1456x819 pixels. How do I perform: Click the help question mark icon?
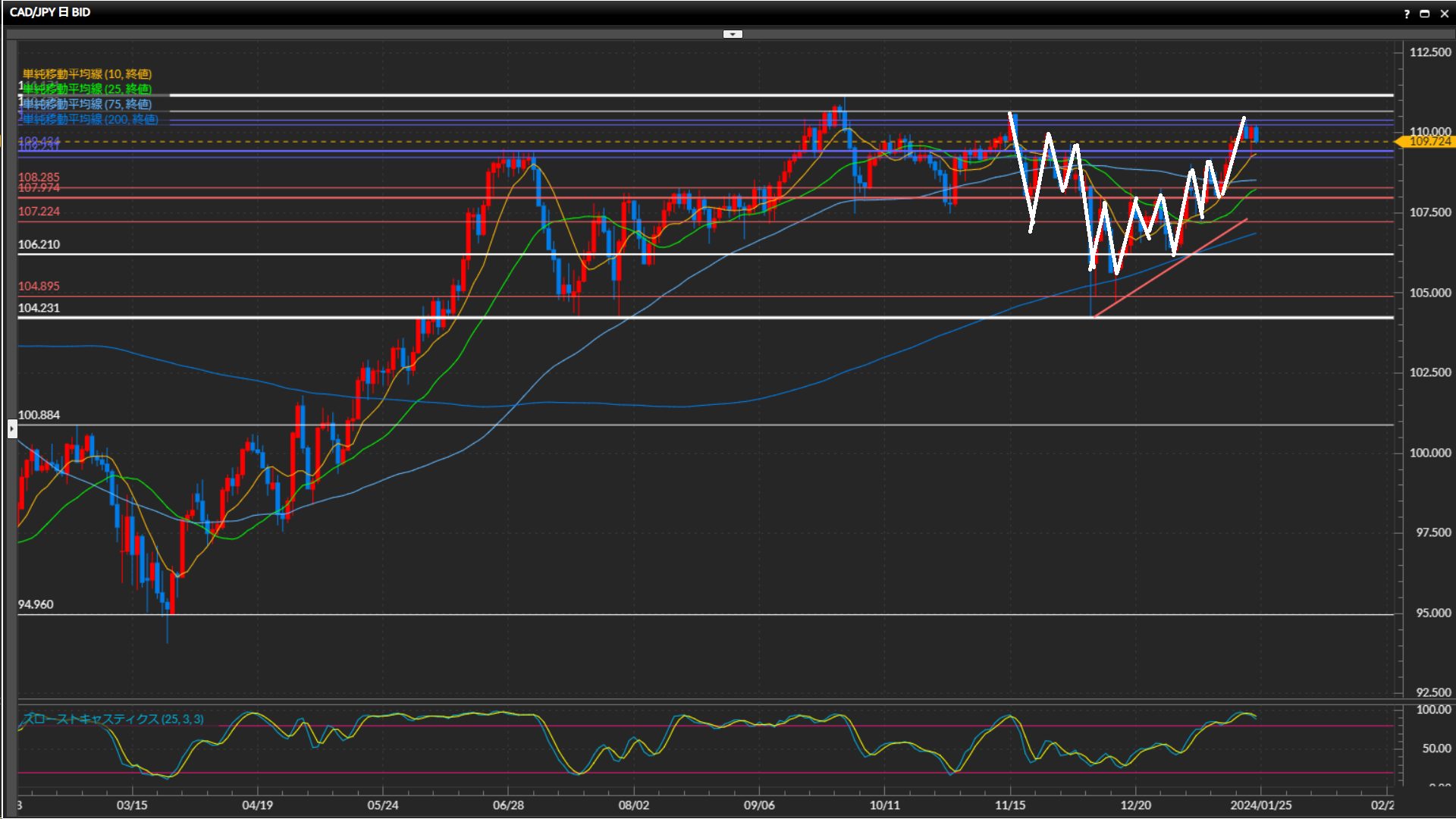[x=1407, y=14]
